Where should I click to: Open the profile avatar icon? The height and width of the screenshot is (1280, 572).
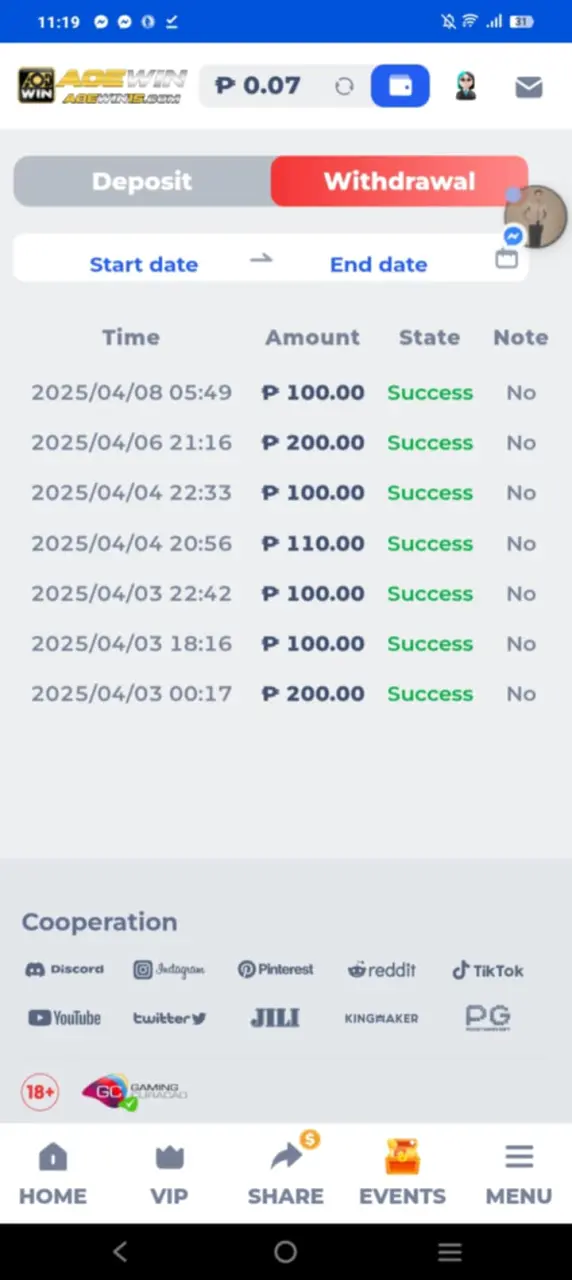pyautogui.click(x=466, y=86)
